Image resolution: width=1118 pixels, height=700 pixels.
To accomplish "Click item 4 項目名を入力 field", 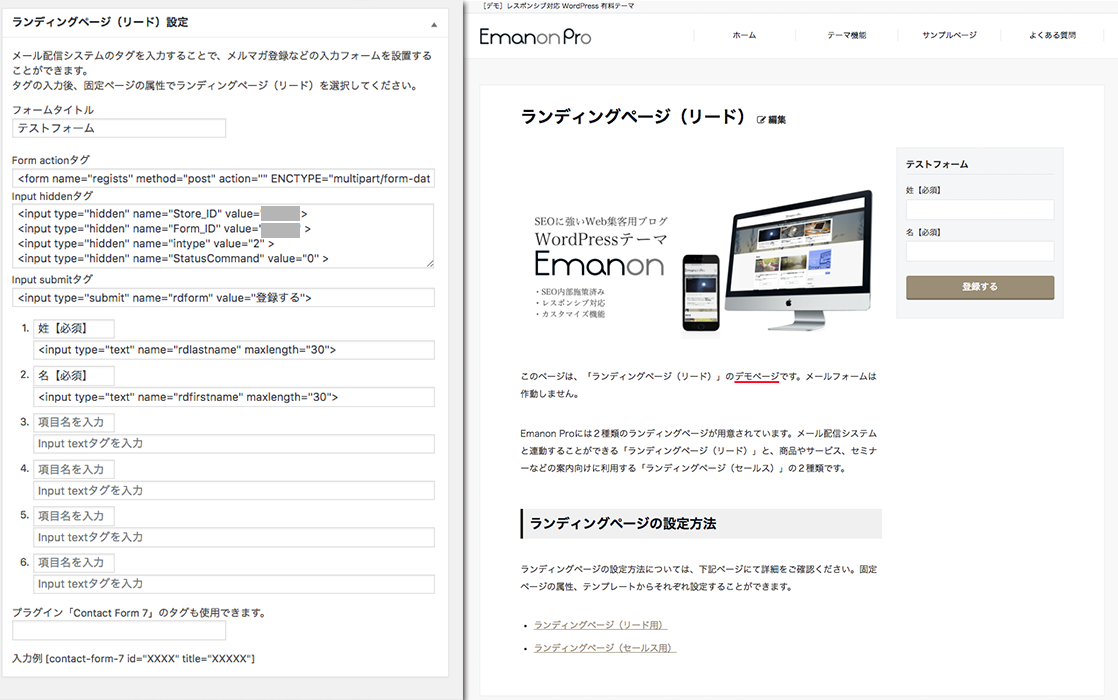I will pyautogui.click(x=74, y=469).
